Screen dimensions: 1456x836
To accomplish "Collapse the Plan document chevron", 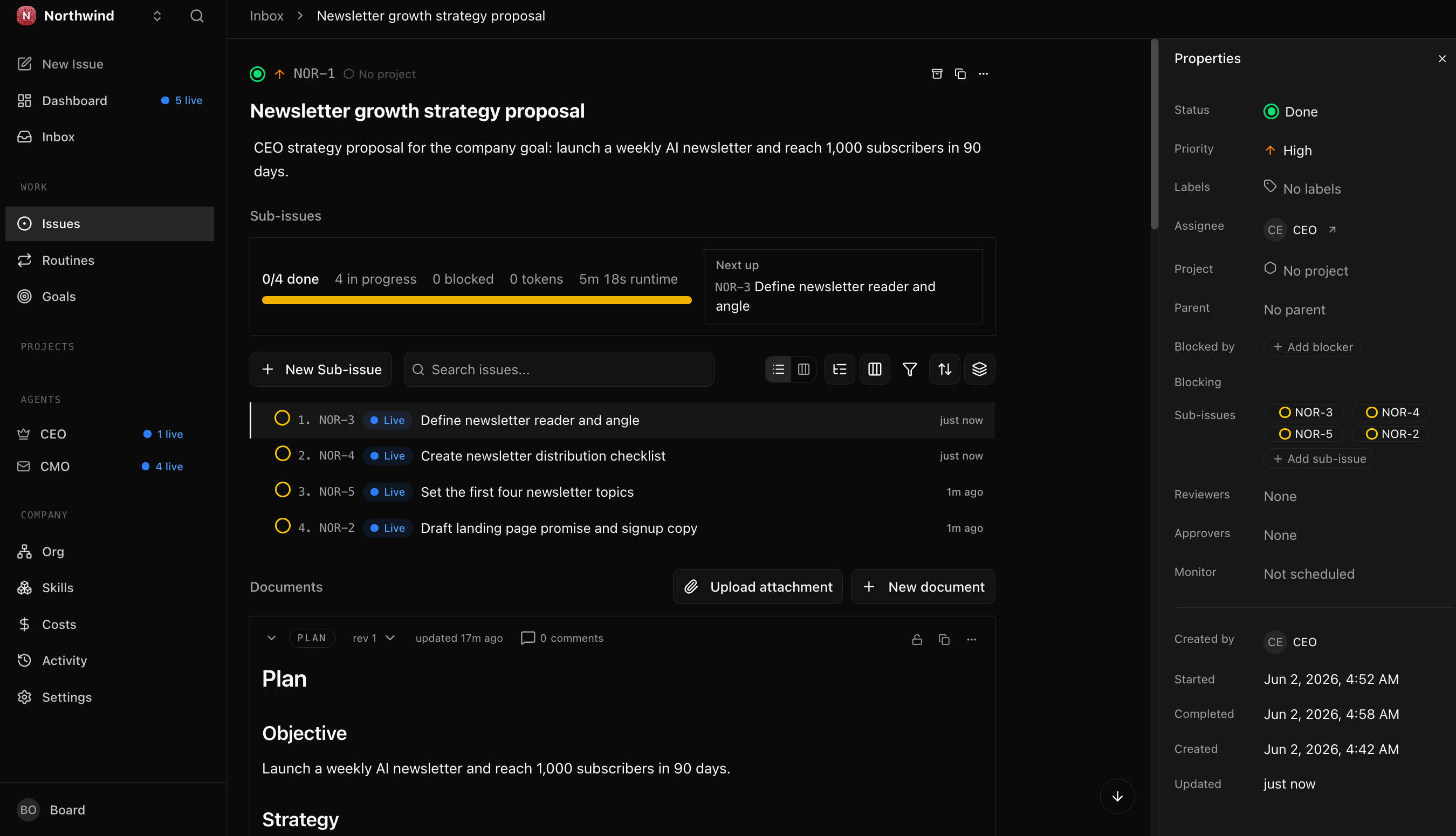I will pos(271,638).
